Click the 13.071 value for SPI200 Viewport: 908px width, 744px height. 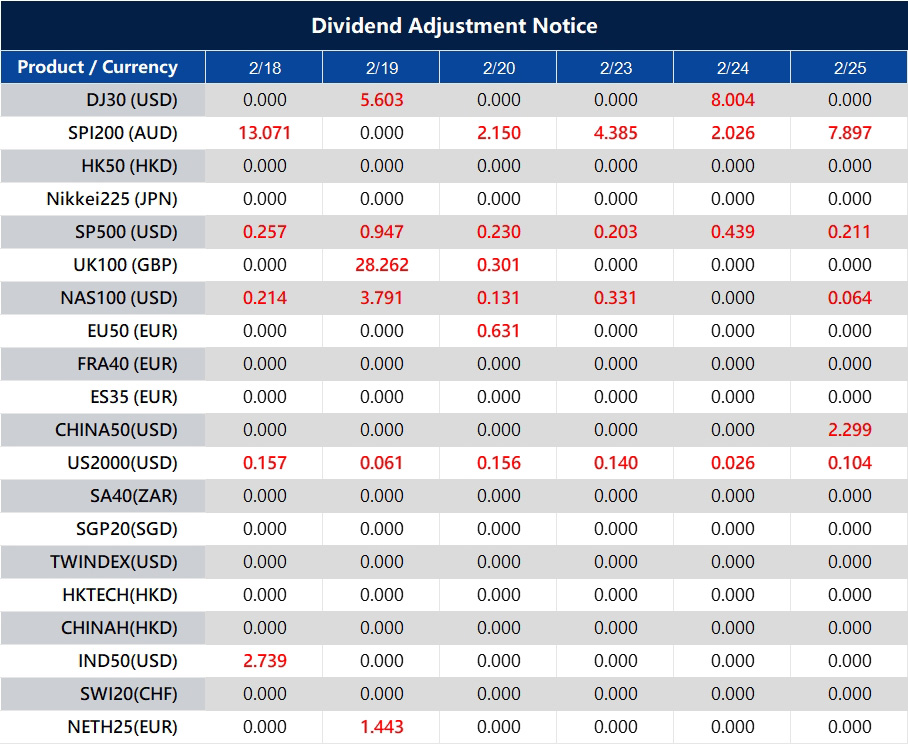pos(263,133)
